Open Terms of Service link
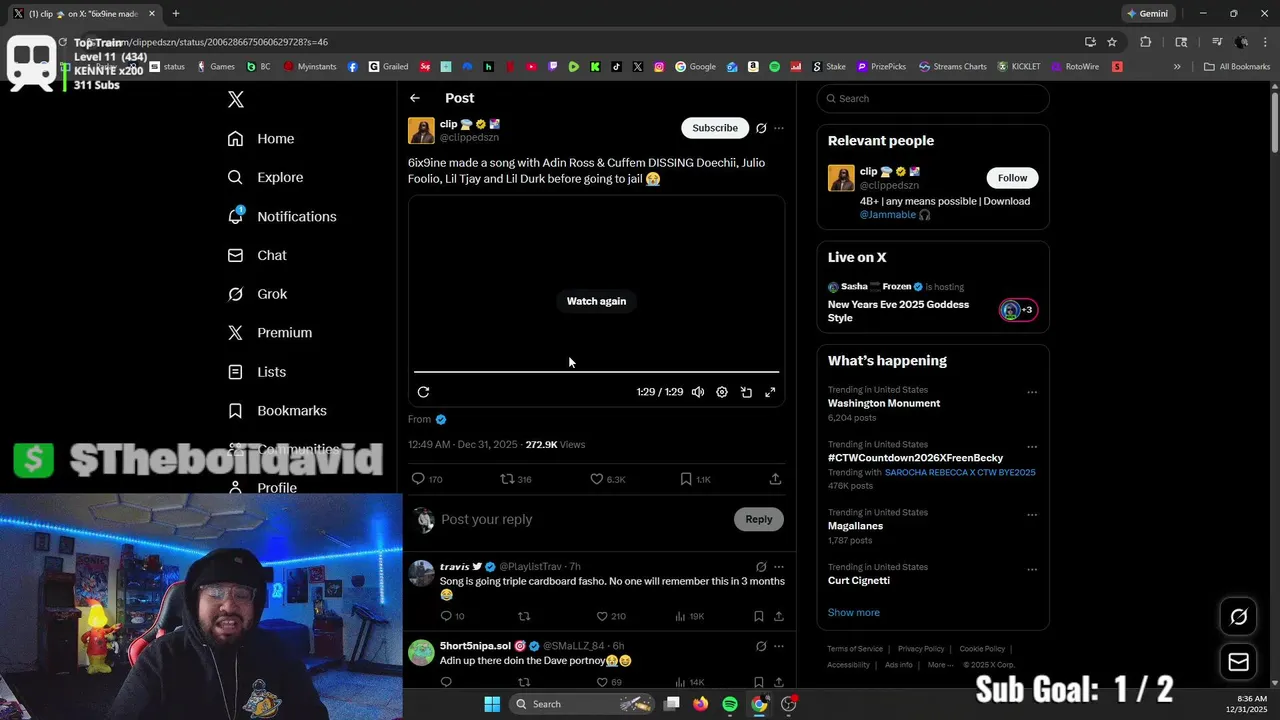1280x720 pixels. click(x=855, y=649)
